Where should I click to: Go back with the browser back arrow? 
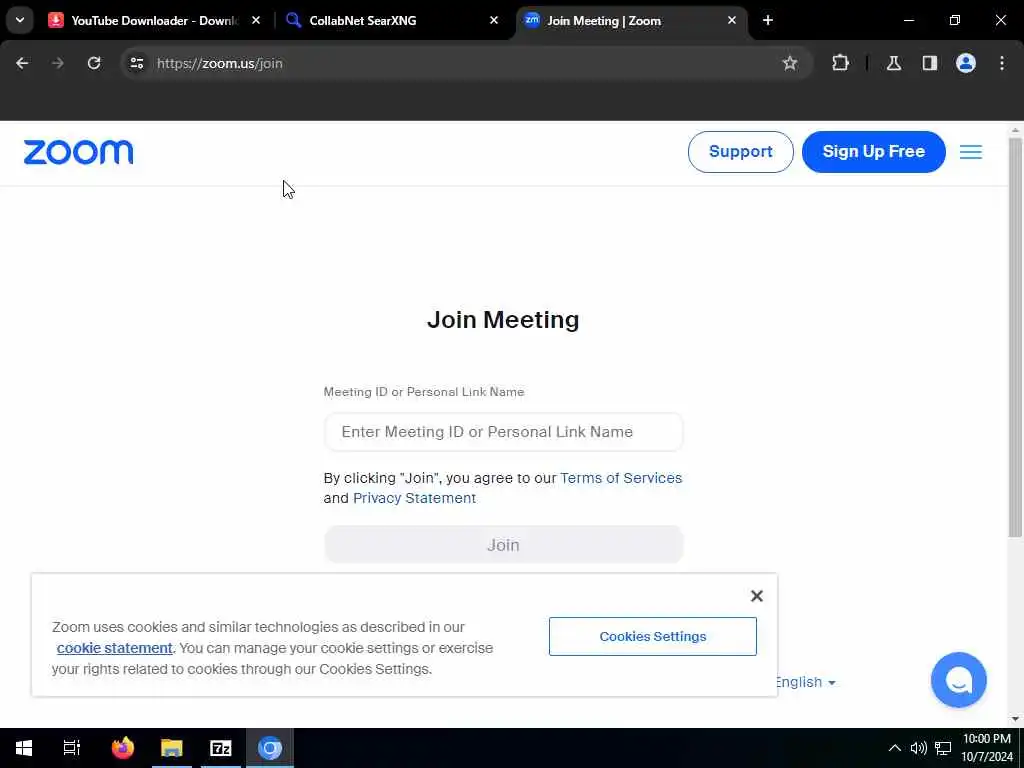(22, 63)
